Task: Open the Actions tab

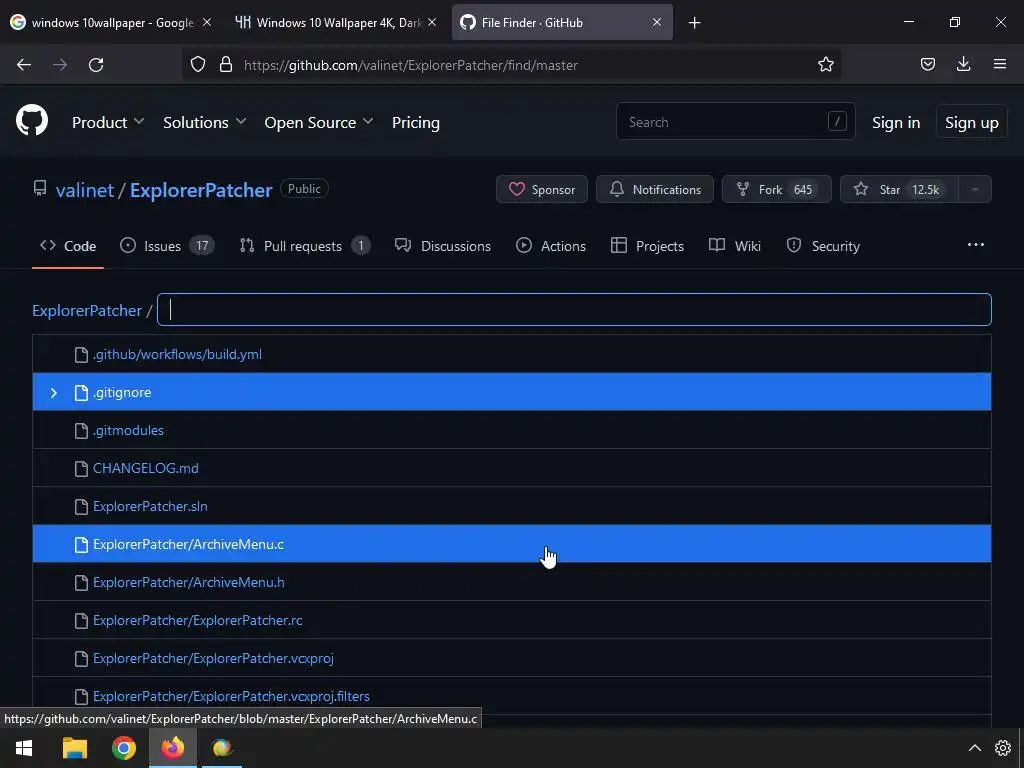Action: (551, 246)
